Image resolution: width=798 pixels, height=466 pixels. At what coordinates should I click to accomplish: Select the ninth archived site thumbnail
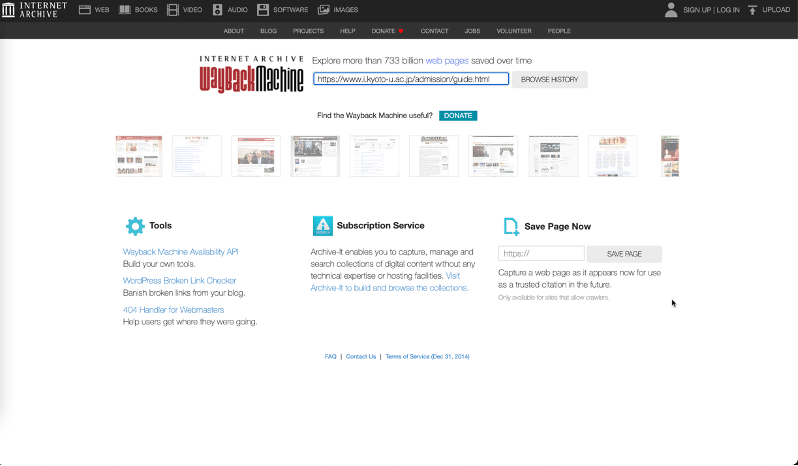click(613, 156)
